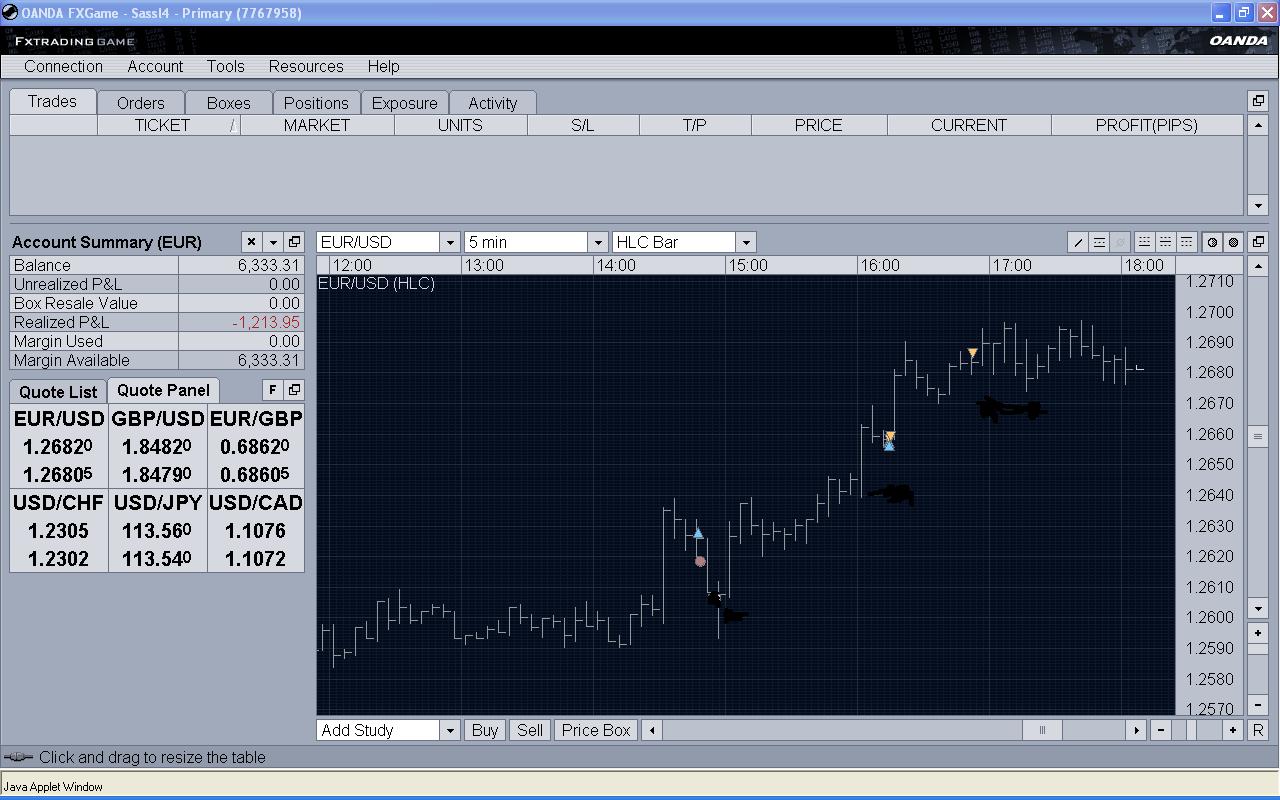This screenshot has width=1280, height=800.
Task: Open the Help menu
Action: point(383,66)
